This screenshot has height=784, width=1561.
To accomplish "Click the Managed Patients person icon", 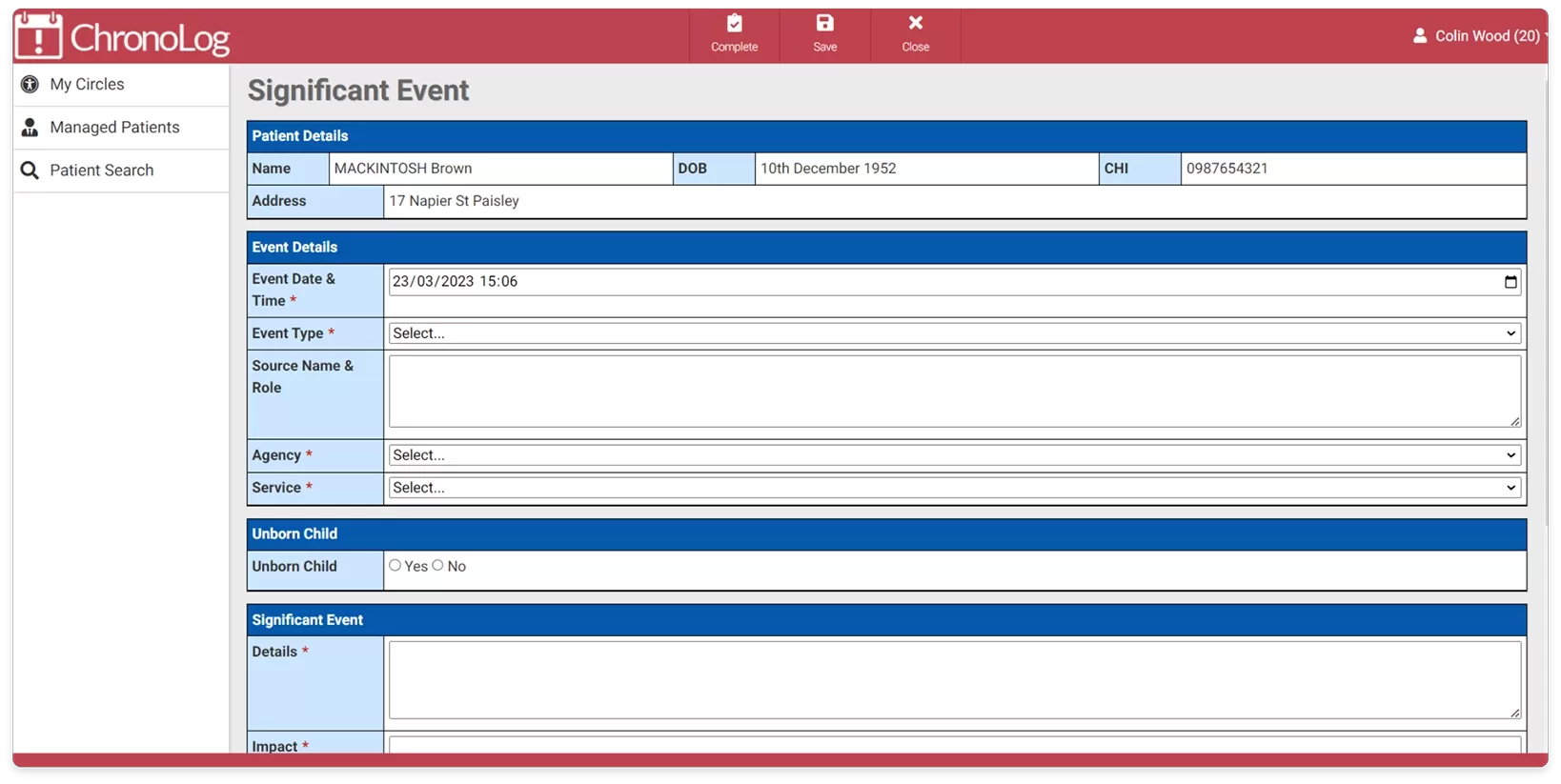I will coord(30,128).
